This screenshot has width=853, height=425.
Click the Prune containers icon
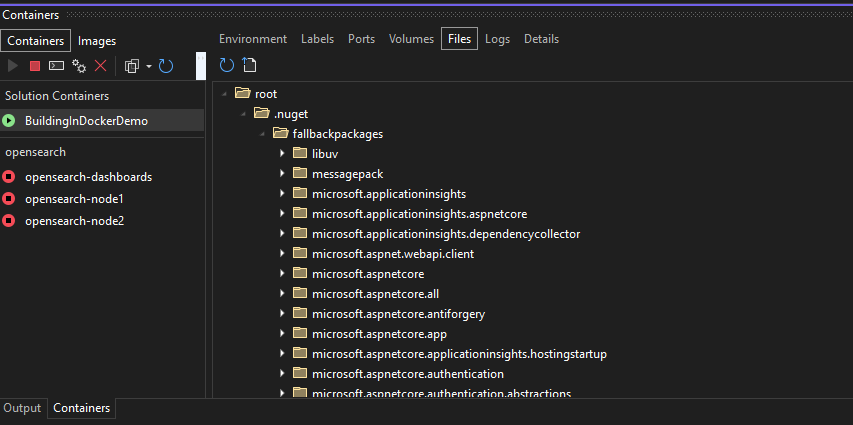pos(132,66)
